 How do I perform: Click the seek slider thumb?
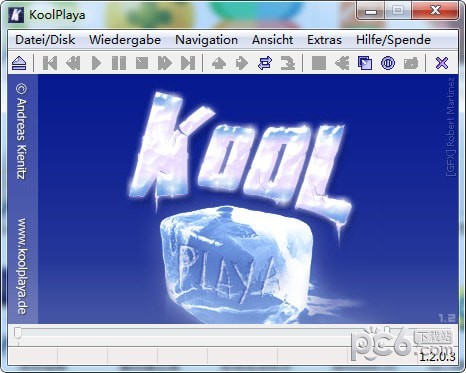pyautogui.click(x=18, y=333)
